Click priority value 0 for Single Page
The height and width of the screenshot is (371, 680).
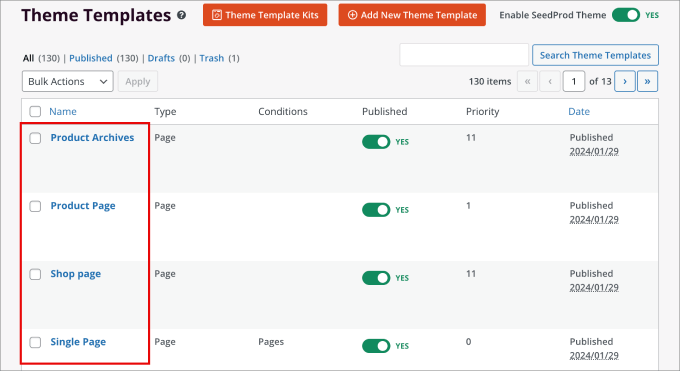point(468,342)
